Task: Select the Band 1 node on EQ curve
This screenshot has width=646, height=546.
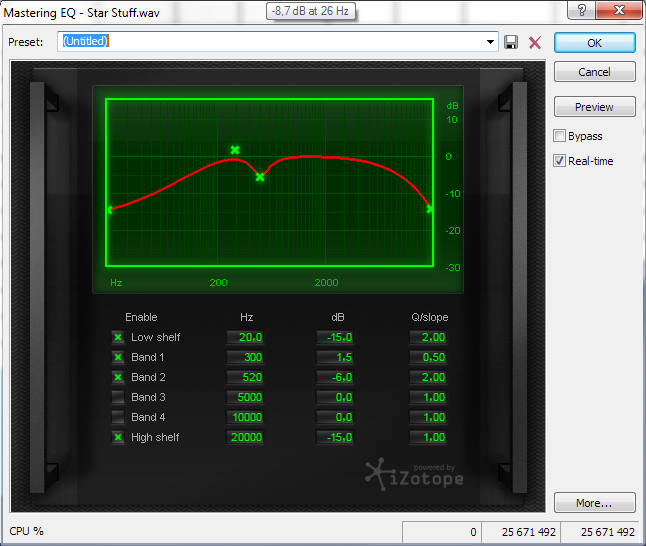Action: coord(235,150)
